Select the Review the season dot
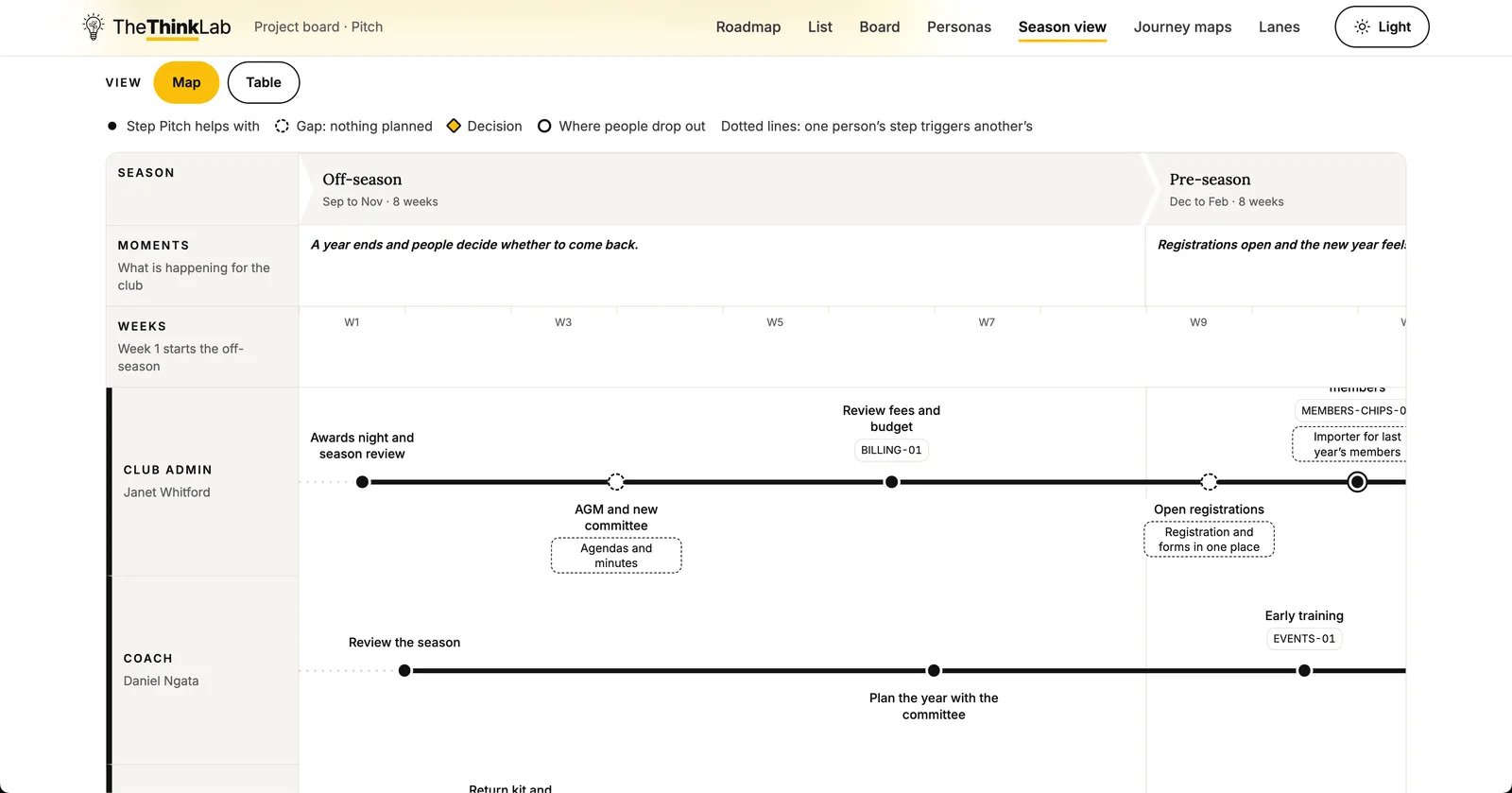The image size is (1512, 793). pyautogui.click(x=404, y=670)
